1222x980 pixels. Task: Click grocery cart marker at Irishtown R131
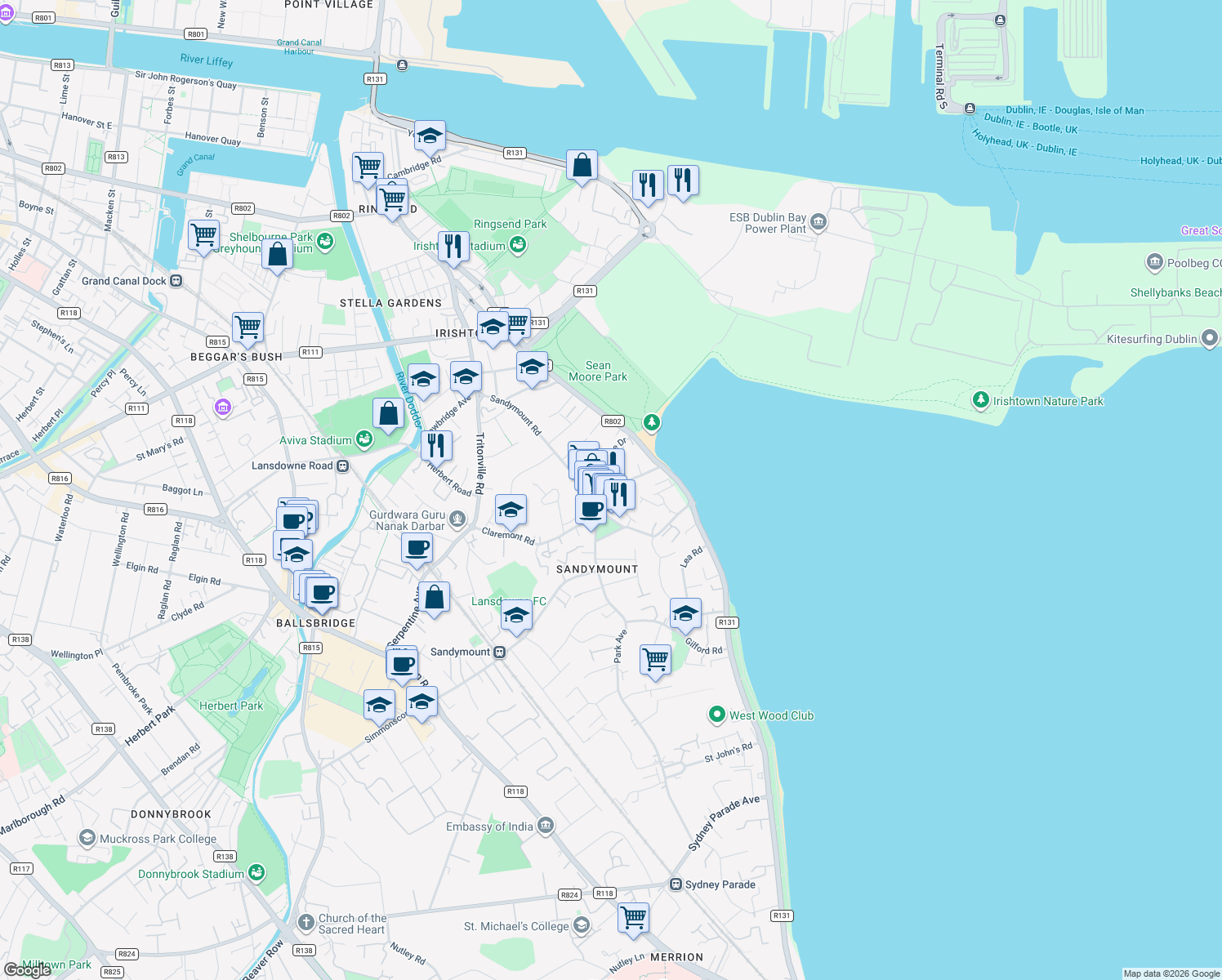518,324
